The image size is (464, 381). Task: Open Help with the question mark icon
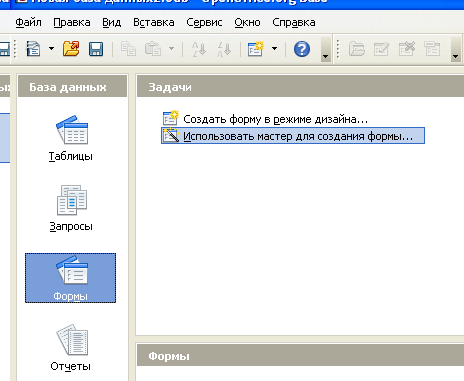pyautogui.click(x=302, y=49)
